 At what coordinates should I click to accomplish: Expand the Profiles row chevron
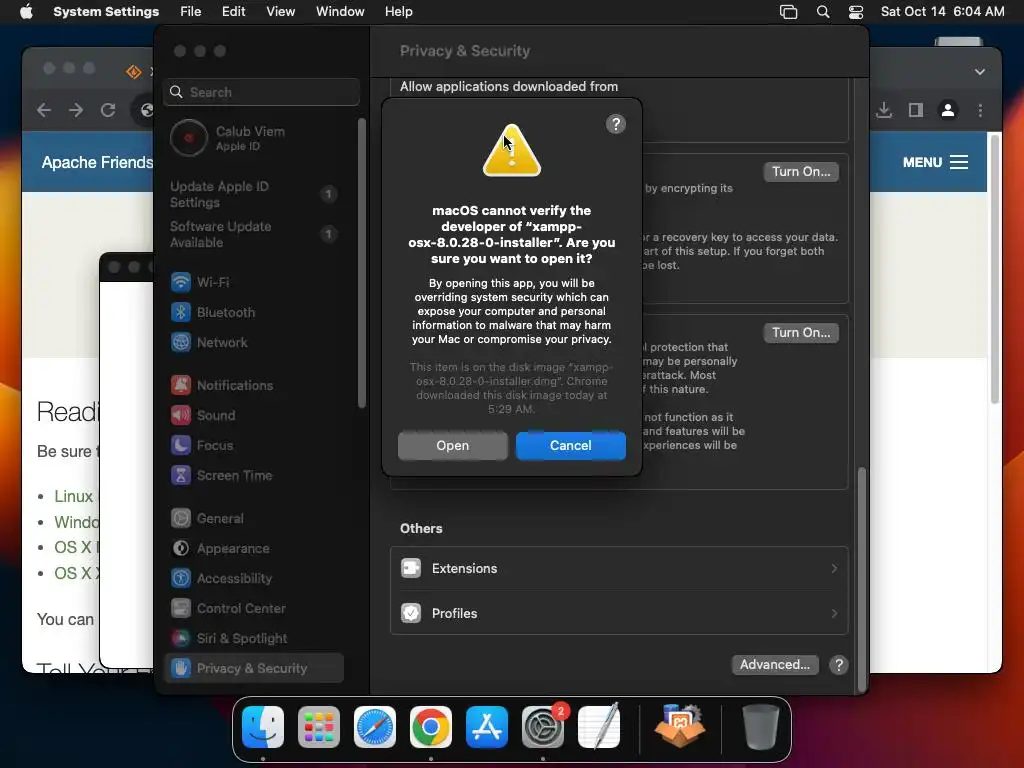click(x=834, y=614)
